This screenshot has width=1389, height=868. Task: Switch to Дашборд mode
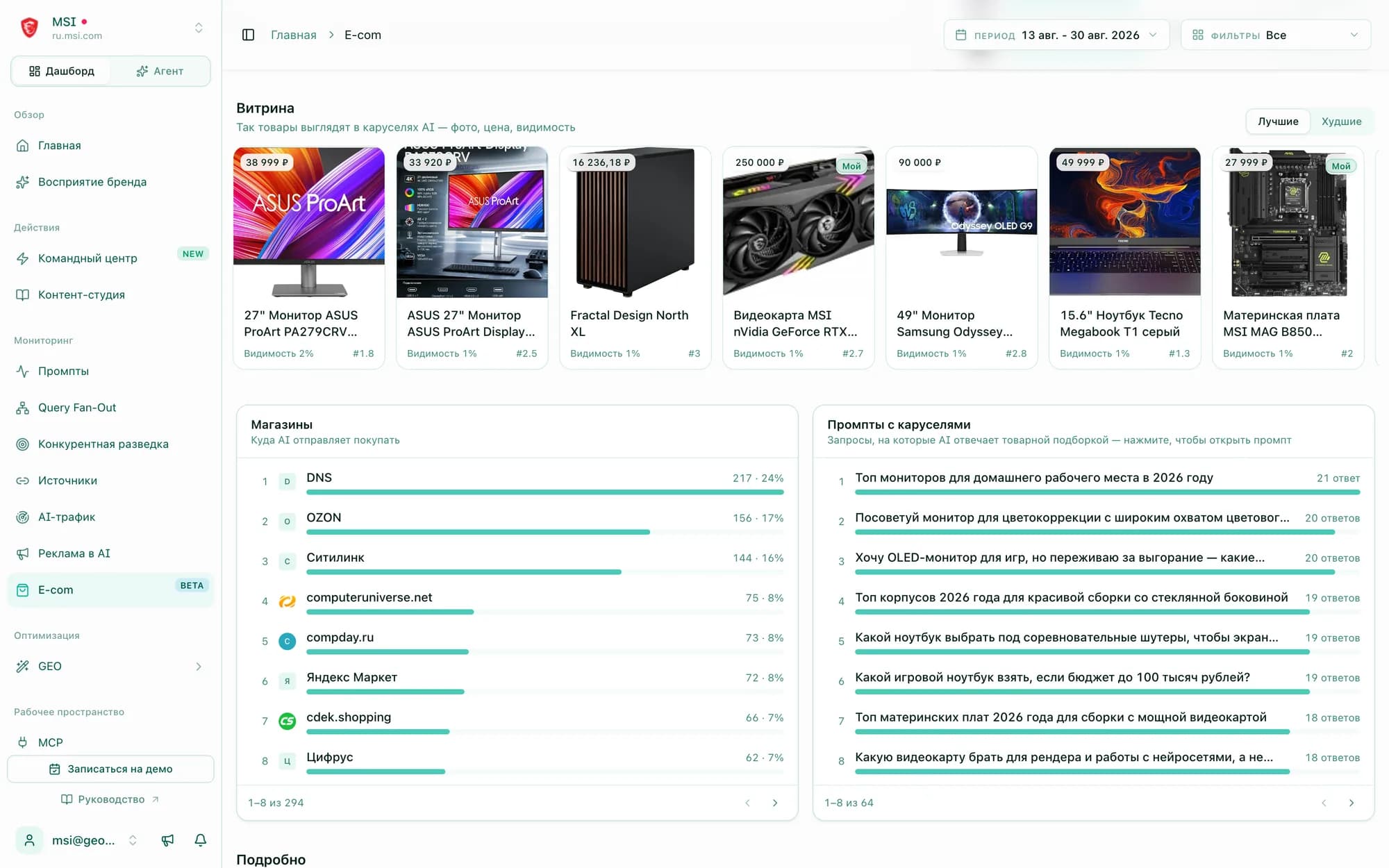[x=61, y=72]
